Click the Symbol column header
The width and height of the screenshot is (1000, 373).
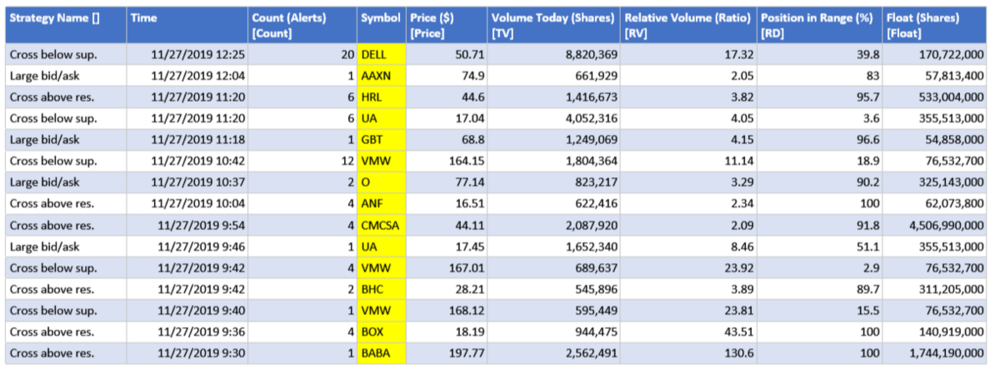tap(381, 25)
